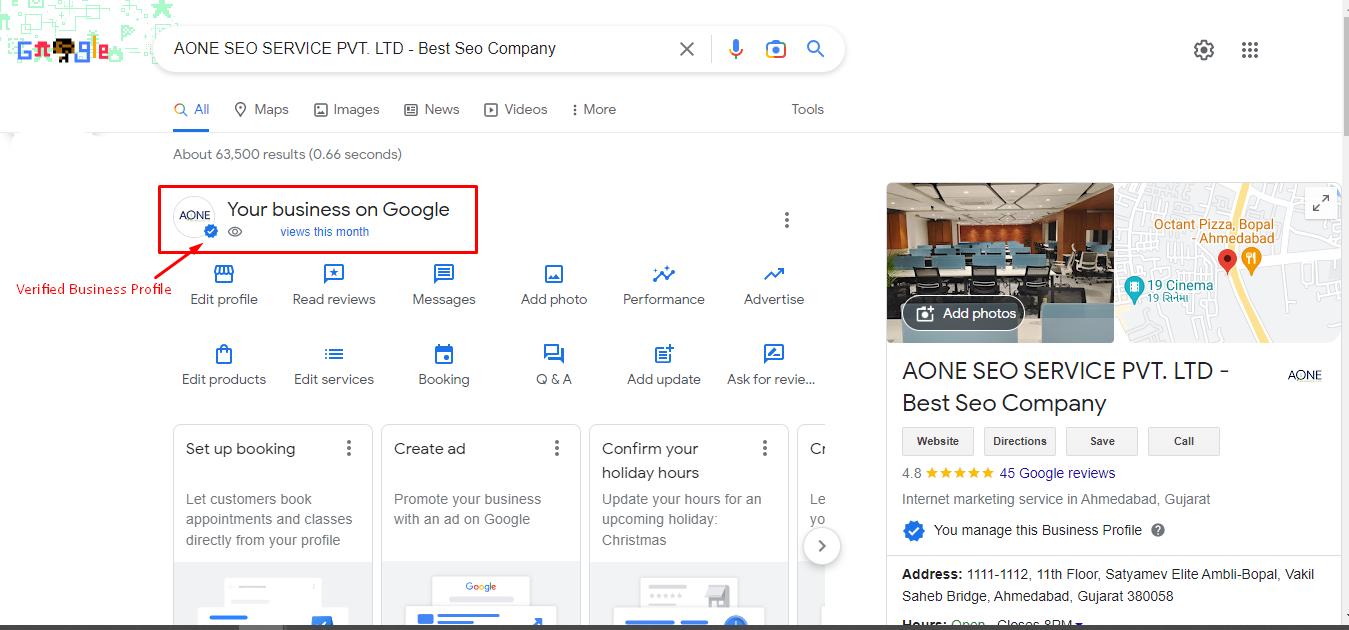Click the office interior photo thumbnail

point(1000,262)
